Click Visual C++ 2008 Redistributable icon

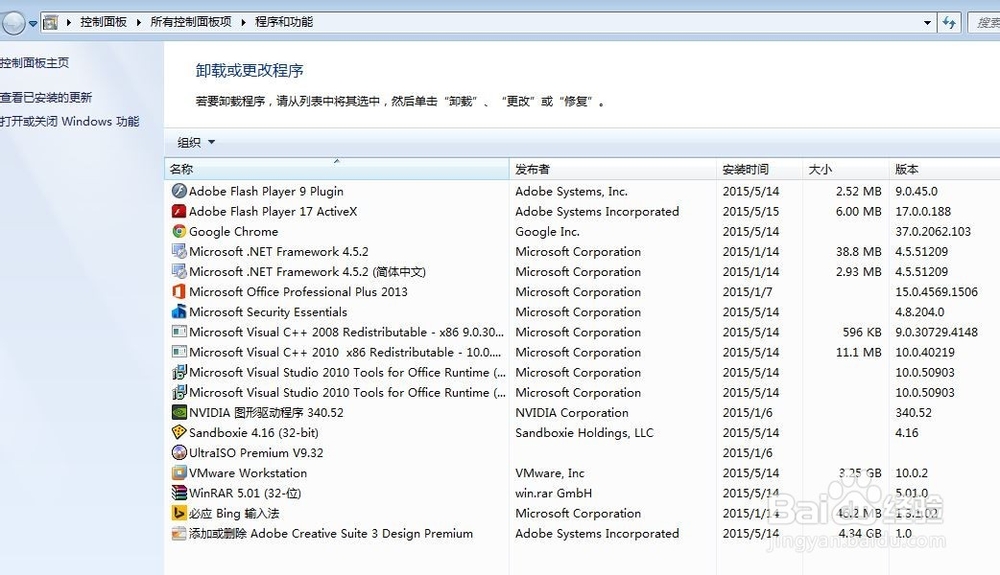coord(179,332)
